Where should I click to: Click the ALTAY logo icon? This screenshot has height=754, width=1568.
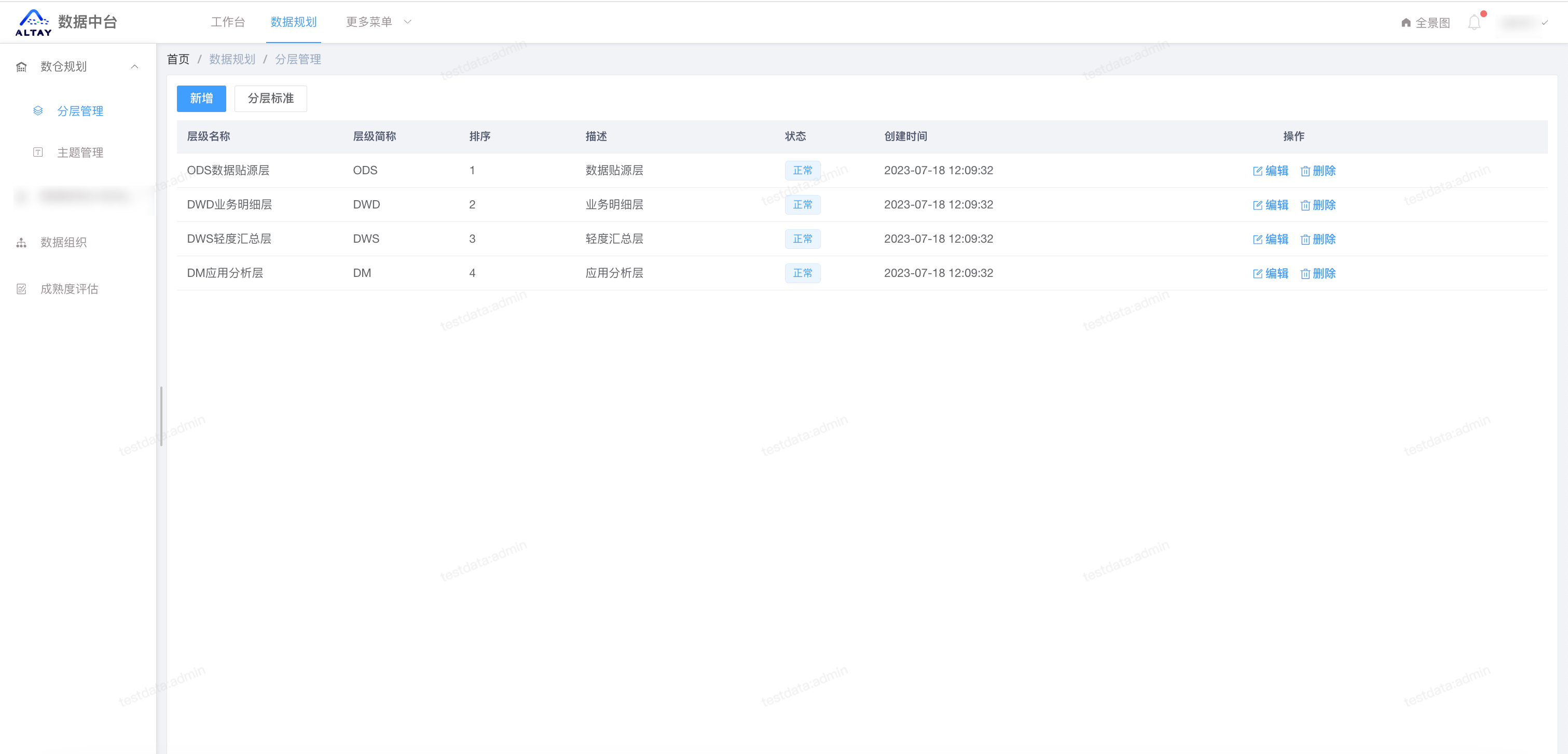tap(34, 22)
